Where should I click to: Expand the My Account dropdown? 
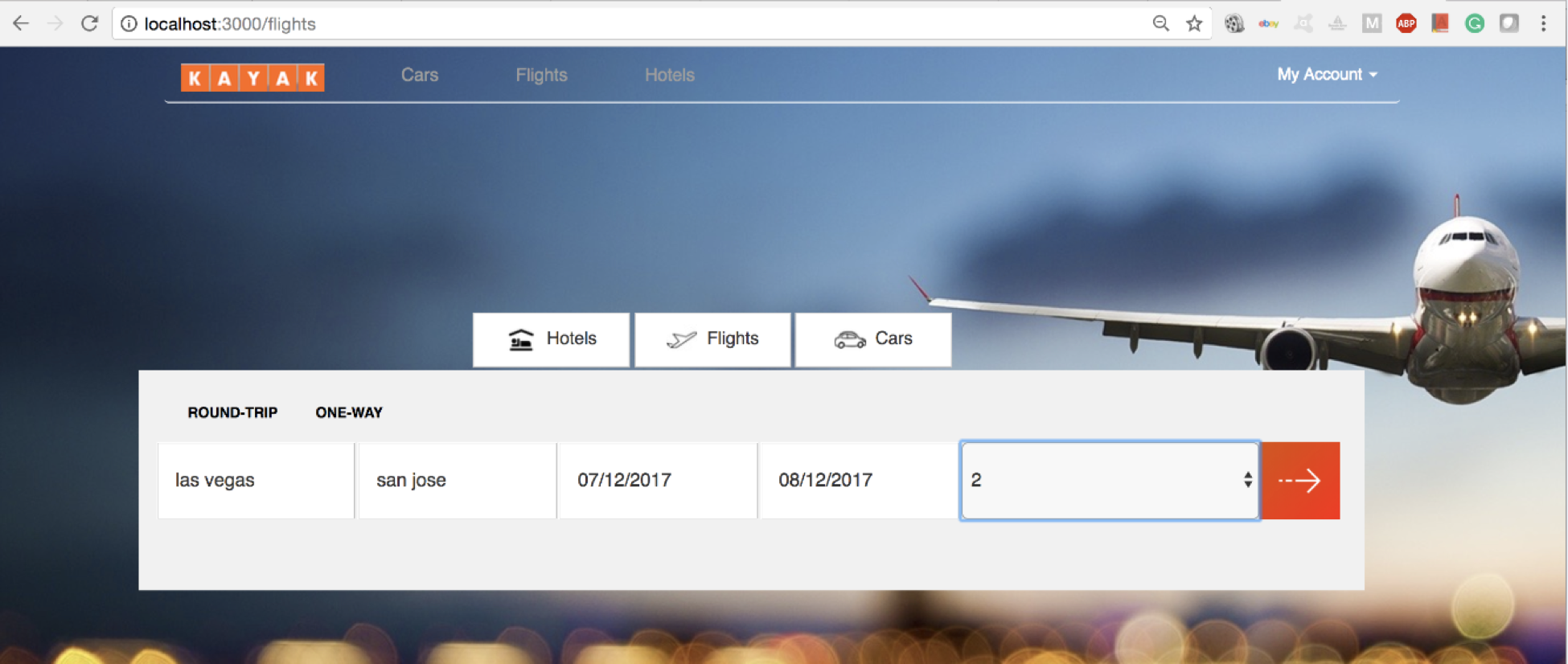1328,74
